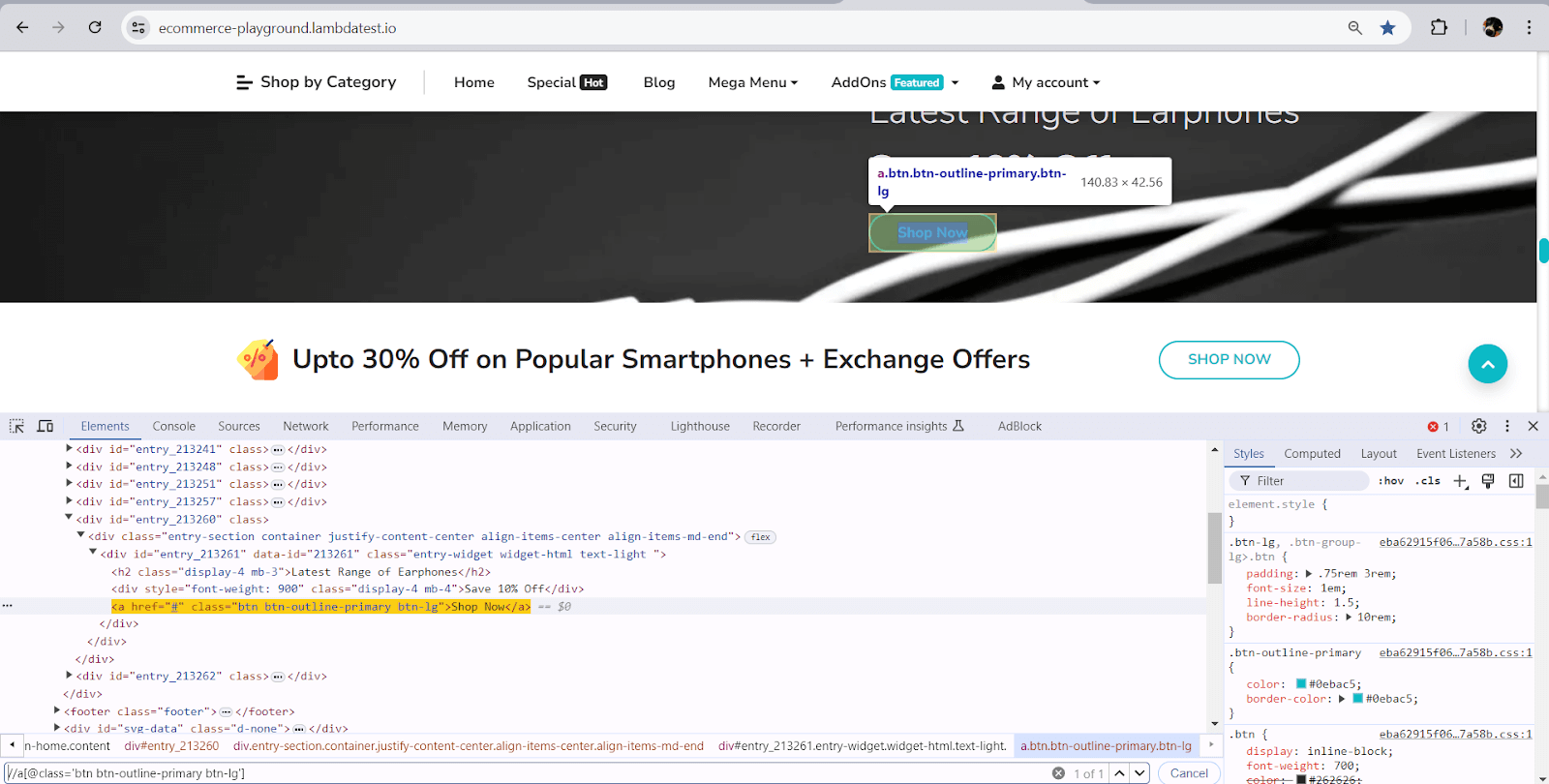The width and height of the screenshot is (1549, 784).
Task: Select the highlighted Shop Now anchor node
Action: [x=320, y=607]
